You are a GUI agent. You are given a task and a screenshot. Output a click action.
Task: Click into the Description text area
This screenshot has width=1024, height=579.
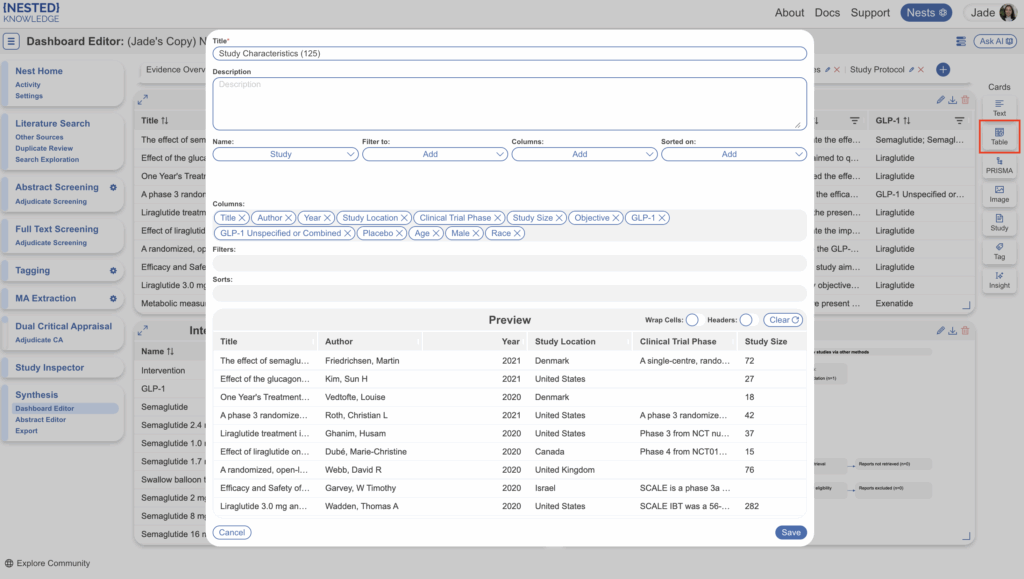pyautogui.click(x=509, y=103)
